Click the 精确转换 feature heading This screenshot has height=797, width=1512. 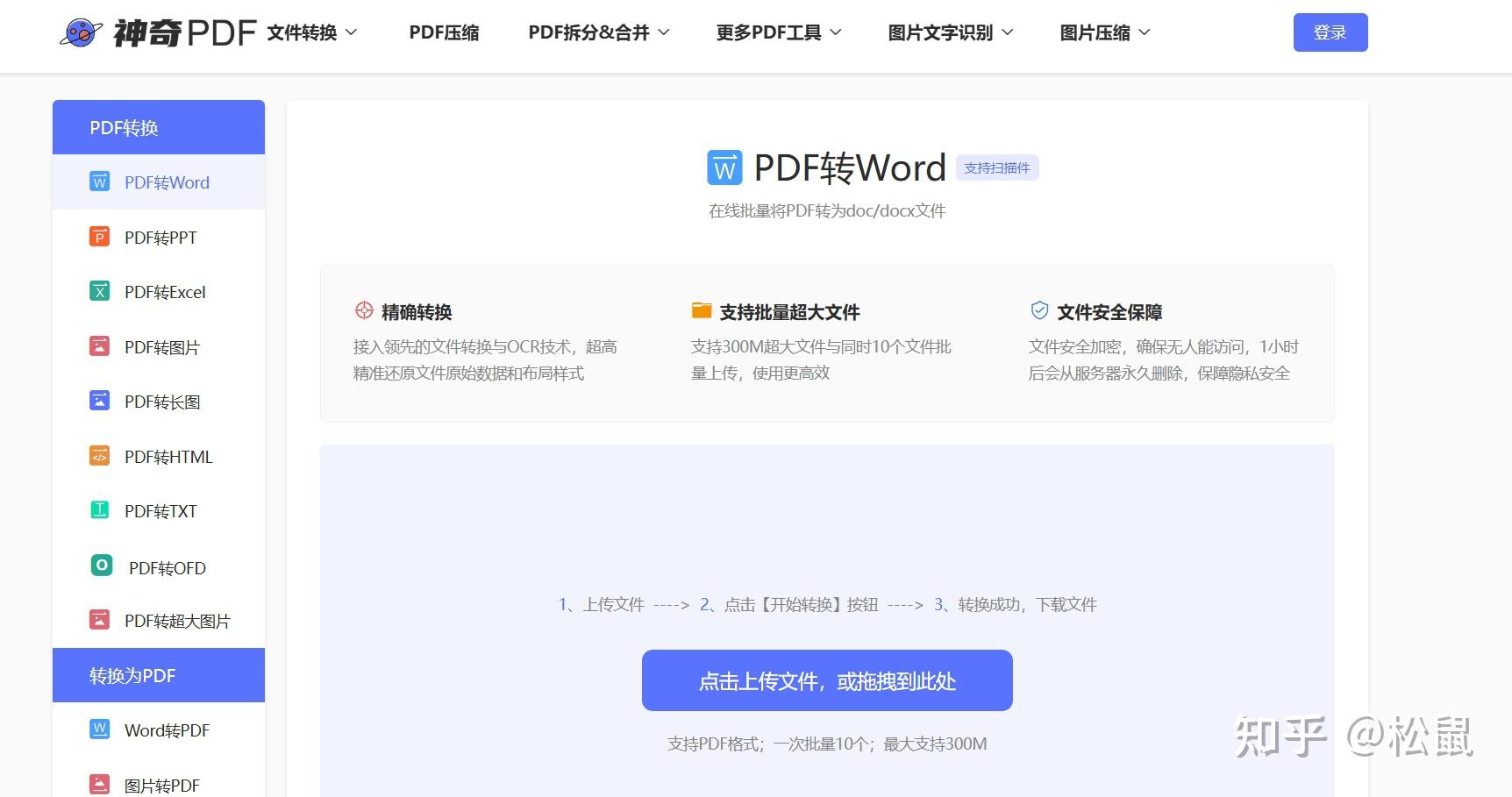pyautogui.click(x=417, y=311)
